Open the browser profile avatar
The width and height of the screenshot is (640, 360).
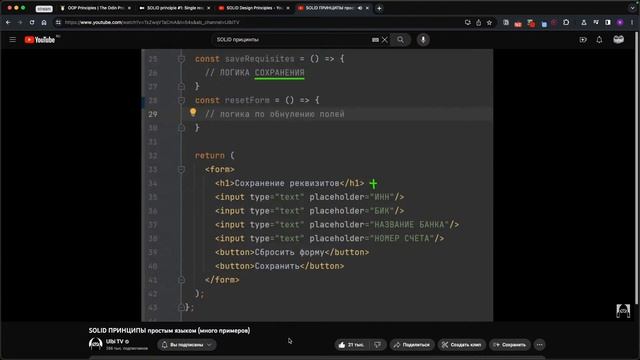pyautogui.click(x=620, y=22)
